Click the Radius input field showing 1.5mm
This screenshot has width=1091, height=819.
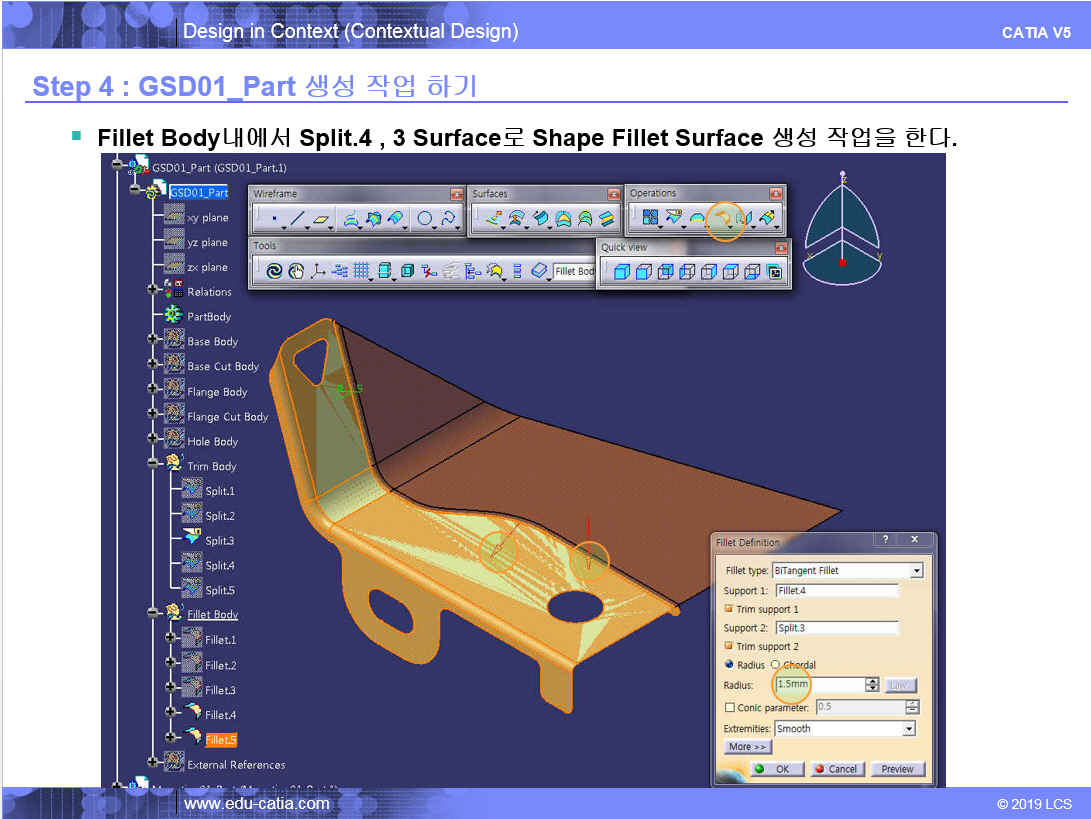pyautogui.click(x=820, y=685)
